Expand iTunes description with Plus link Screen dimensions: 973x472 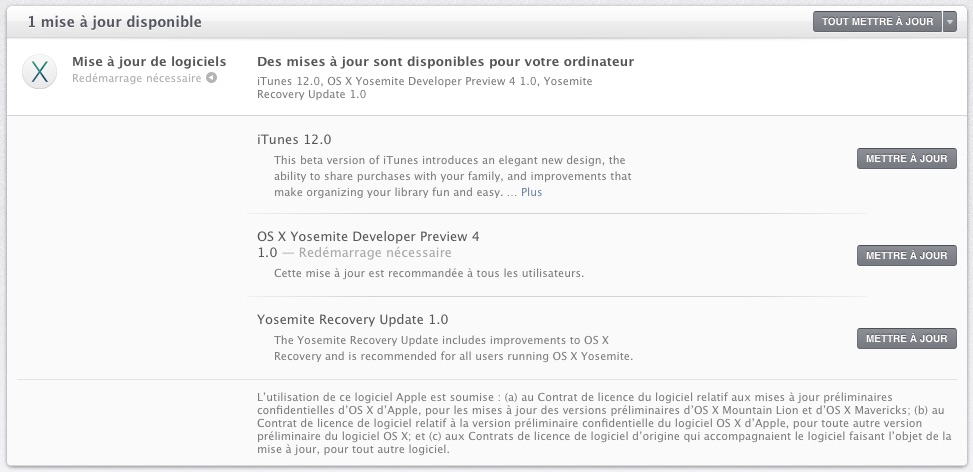click(531, 192)
